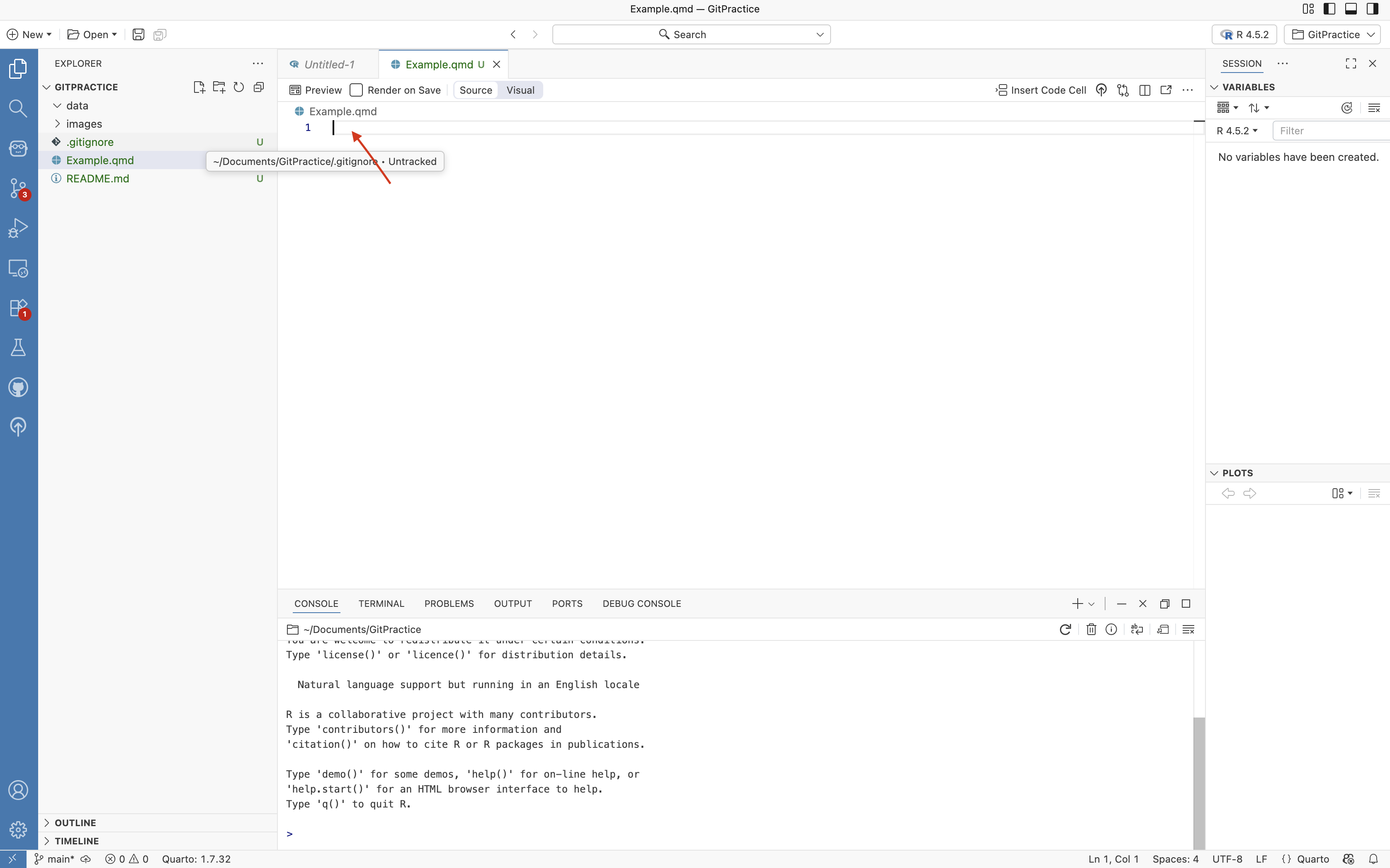Screen dimensions: 1390x868
Task: Open the Testing flask icon
Action: [18, 347]
